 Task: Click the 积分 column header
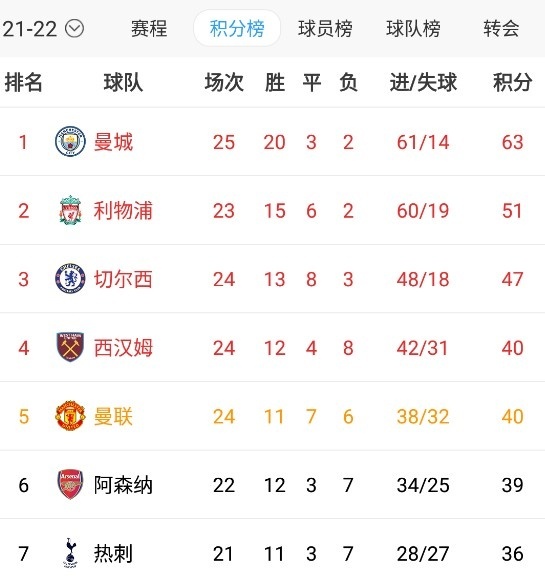click(x=512, y=82)
